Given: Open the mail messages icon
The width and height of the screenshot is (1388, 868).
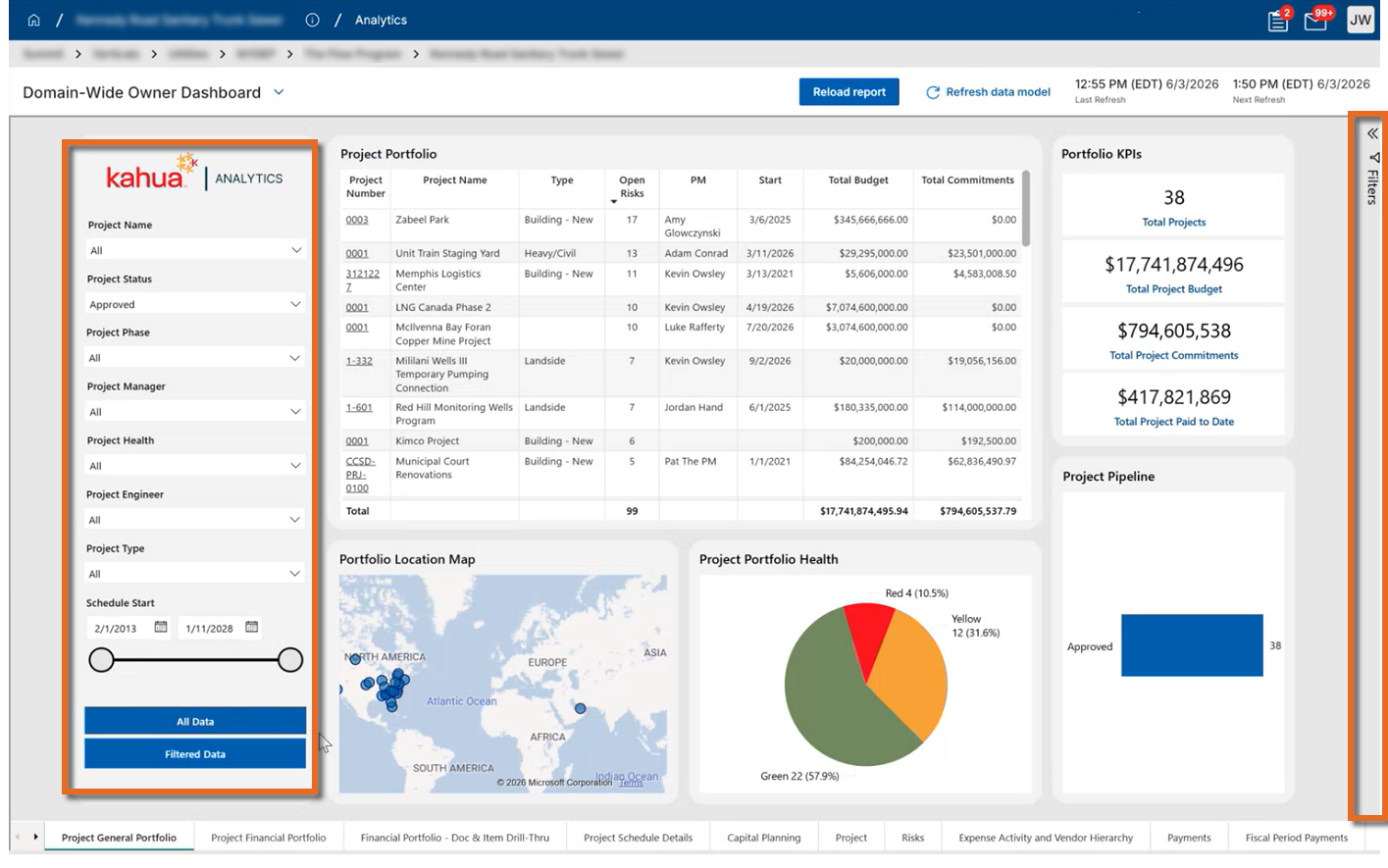Looking at the screenshot, I should coord(1315,21).
